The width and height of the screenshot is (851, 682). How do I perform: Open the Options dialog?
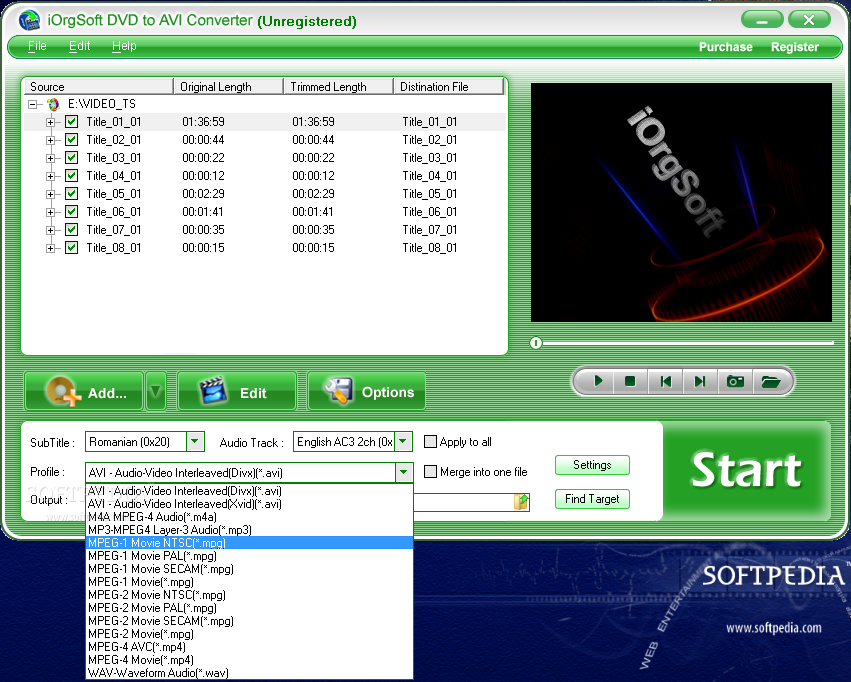pos(366,391)
